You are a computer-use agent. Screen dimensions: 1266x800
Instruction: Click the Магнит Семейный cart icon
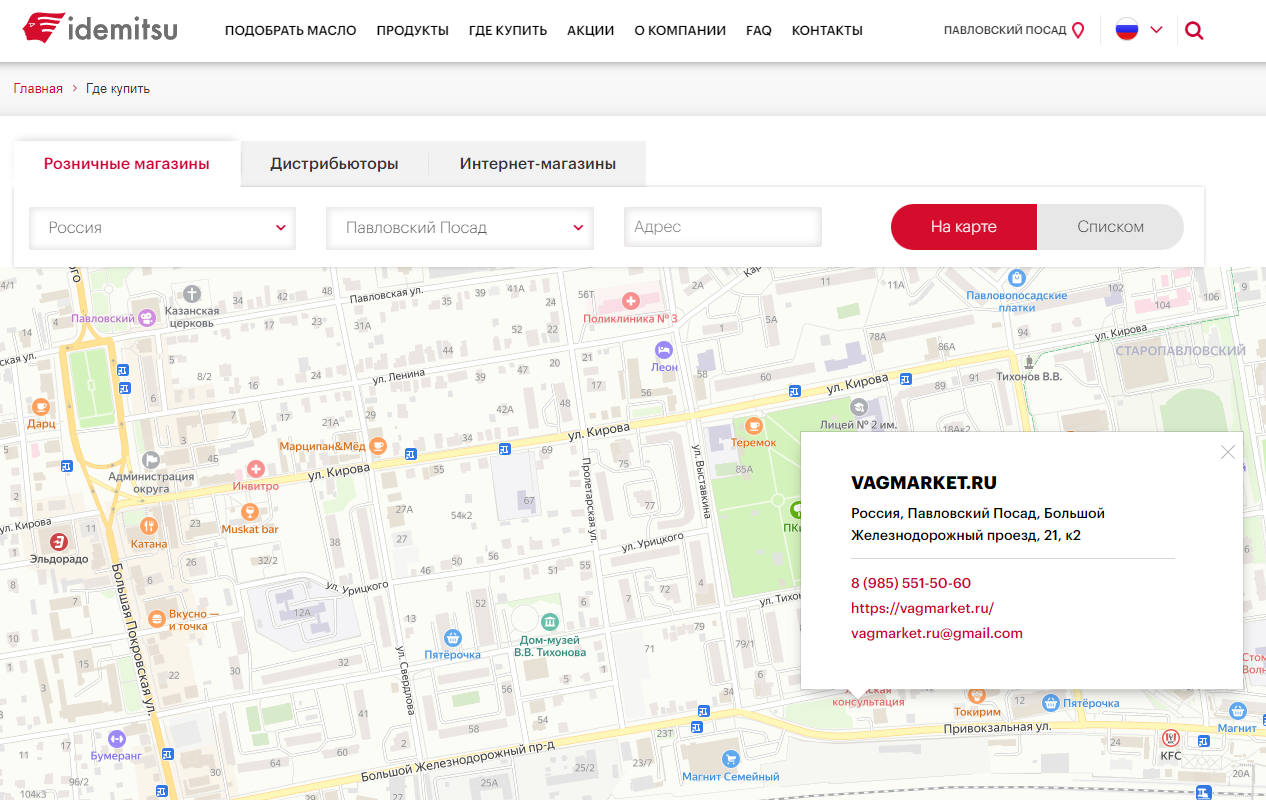[730, 759]
